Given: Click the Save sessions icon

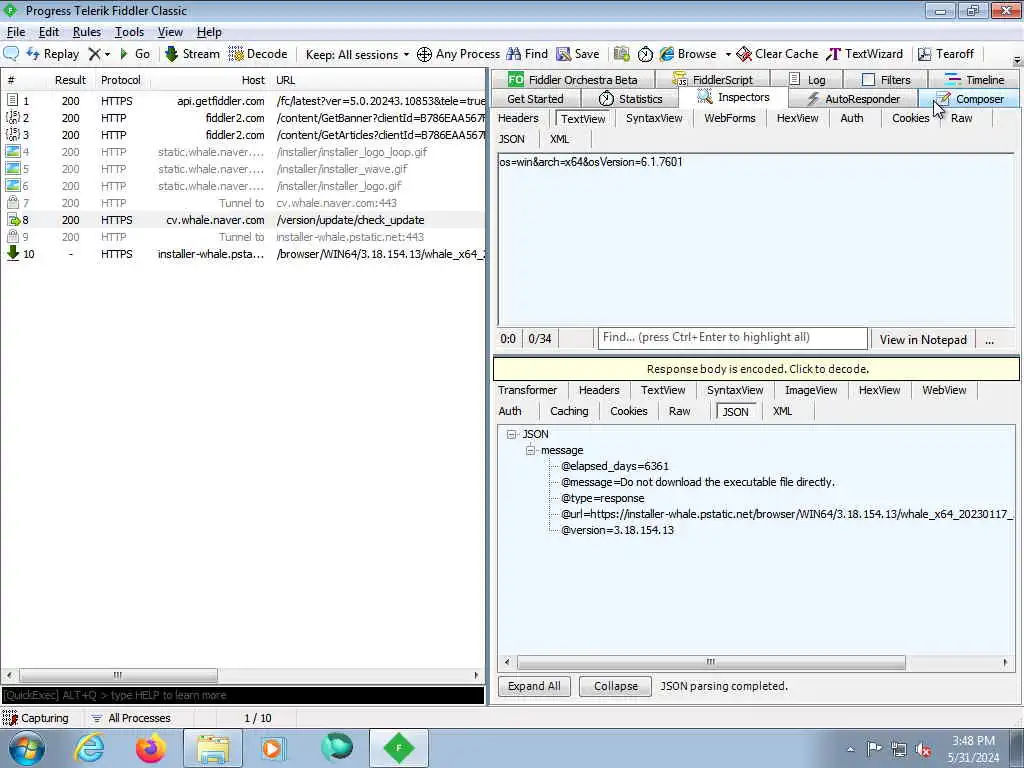Looking at the screenshot, I should (577, 54).
